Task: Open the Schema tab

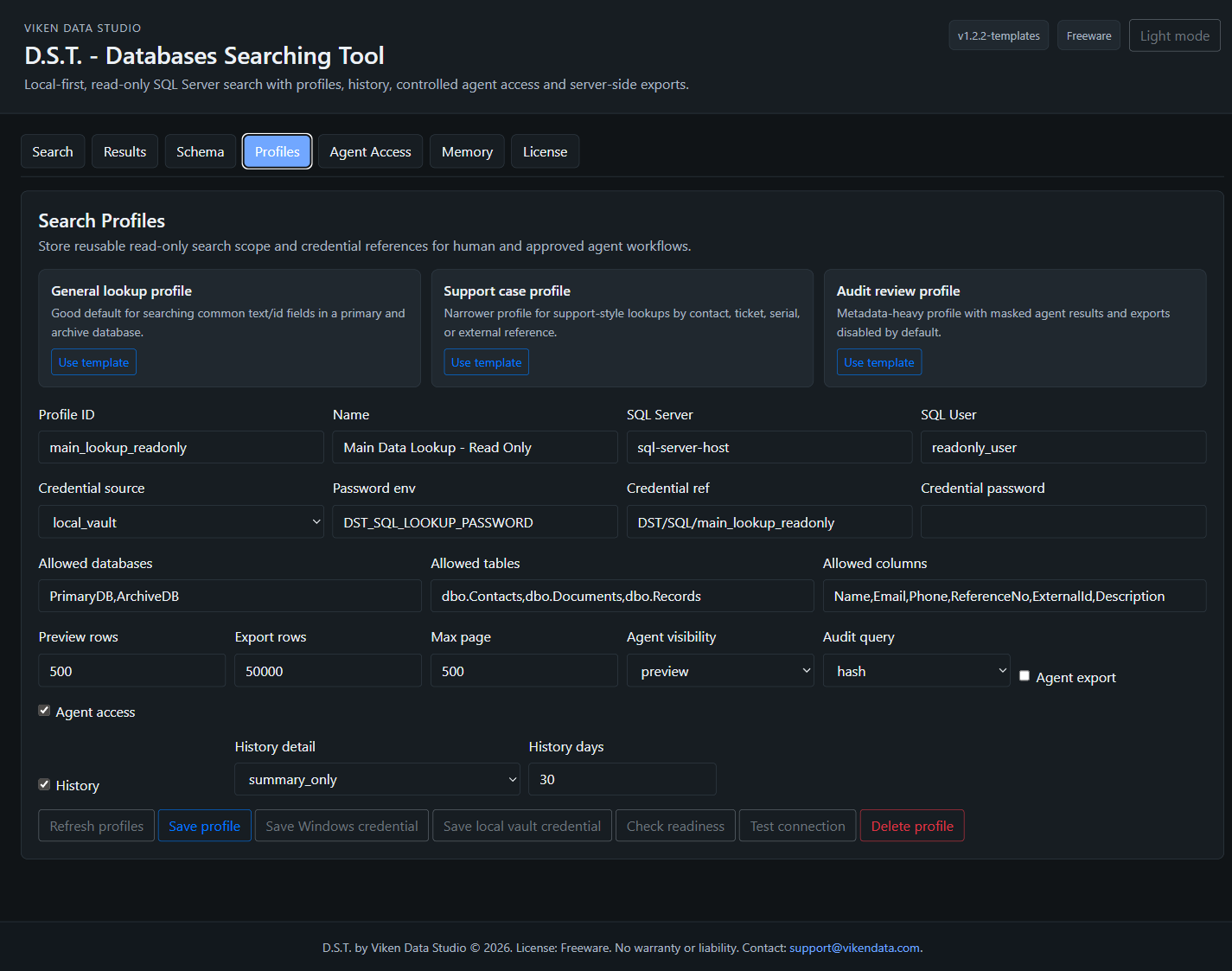Action: click(200, 151)
